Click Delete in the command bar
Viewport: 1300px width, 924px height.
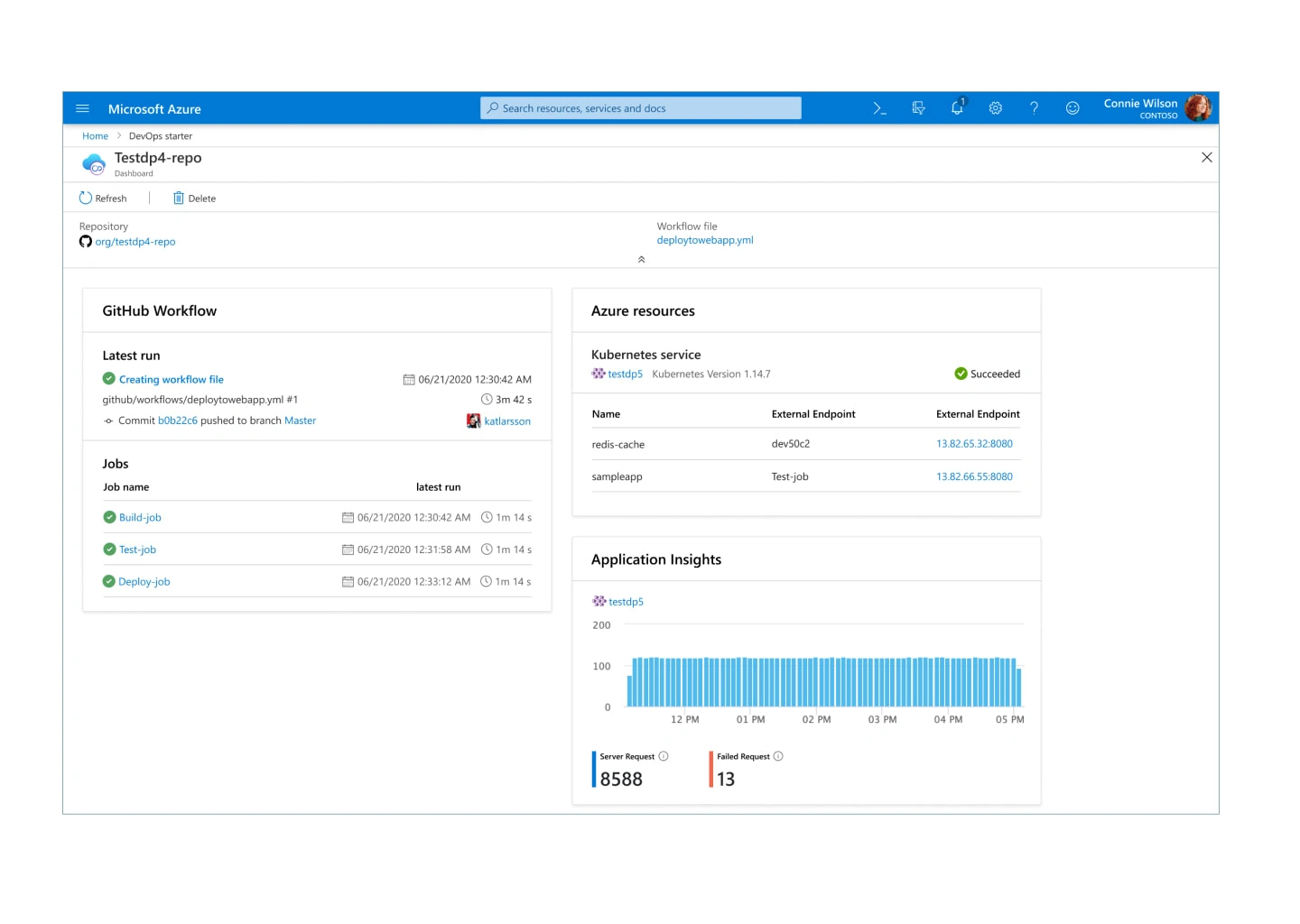[194, 199]
